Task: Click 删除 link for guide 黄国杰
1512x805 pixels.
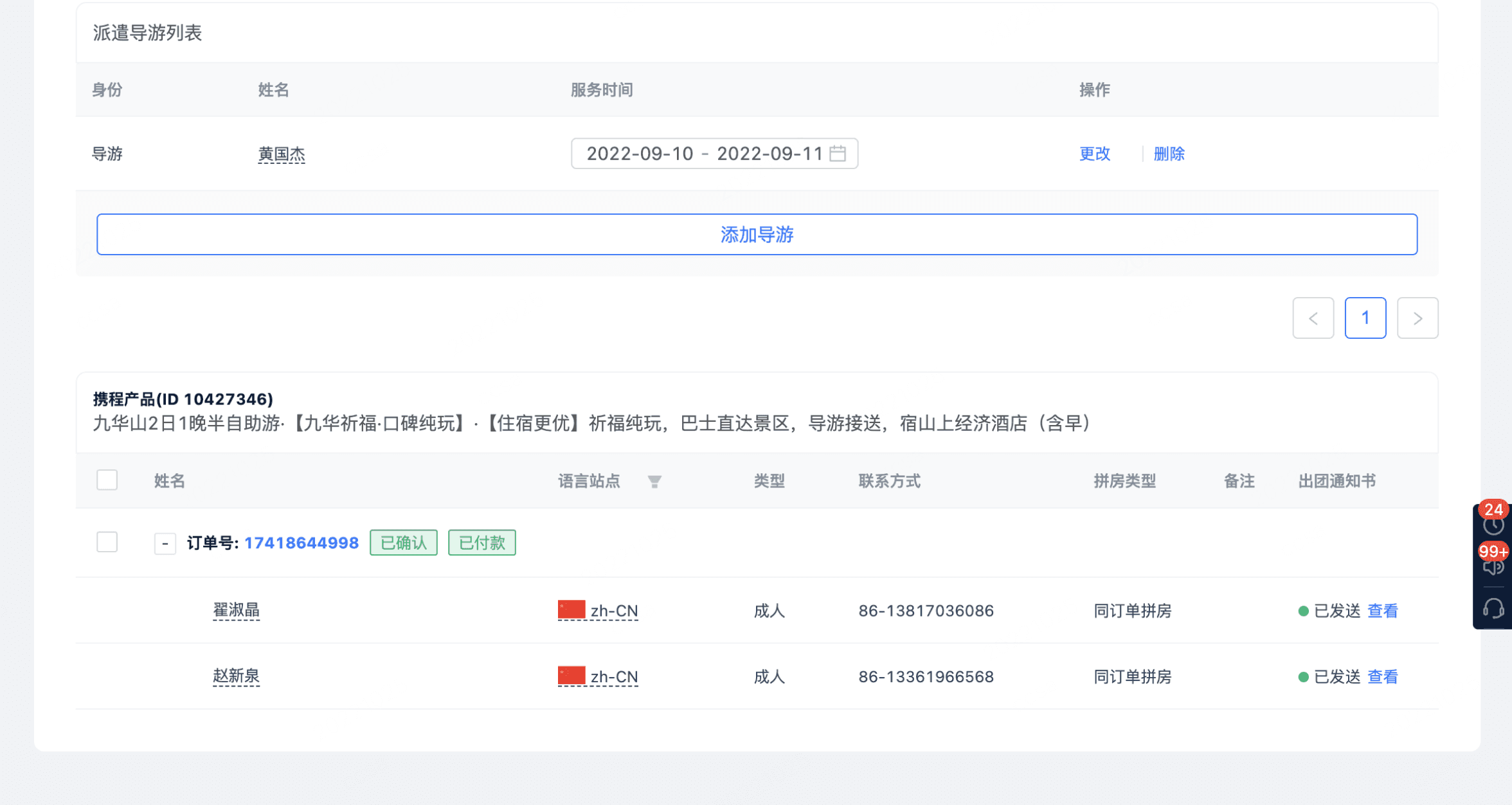Action: pyautogui.click(x=1169, y=154)
